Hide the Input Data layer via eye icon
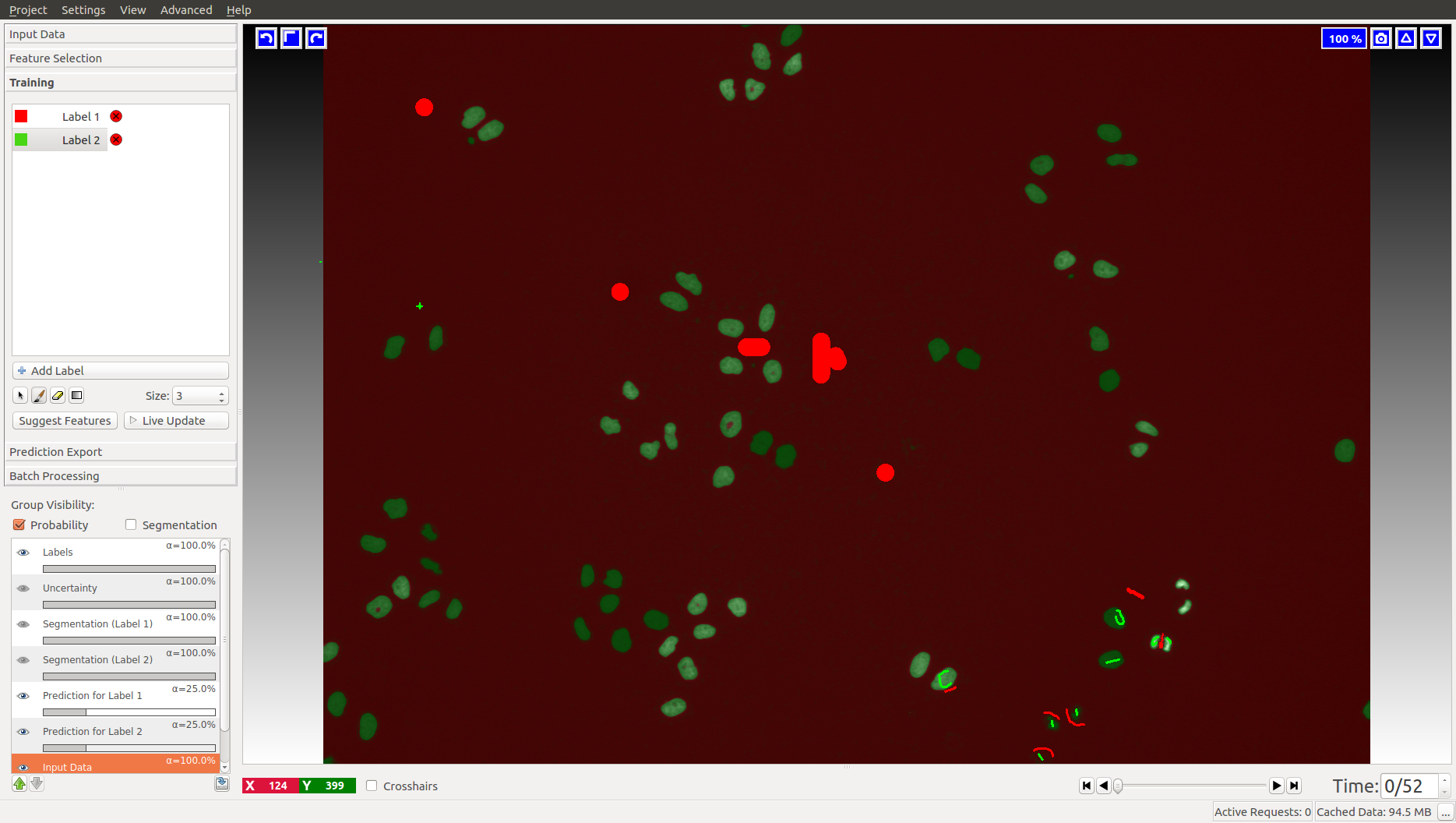1456x823 pixels. tap(23, 768)
